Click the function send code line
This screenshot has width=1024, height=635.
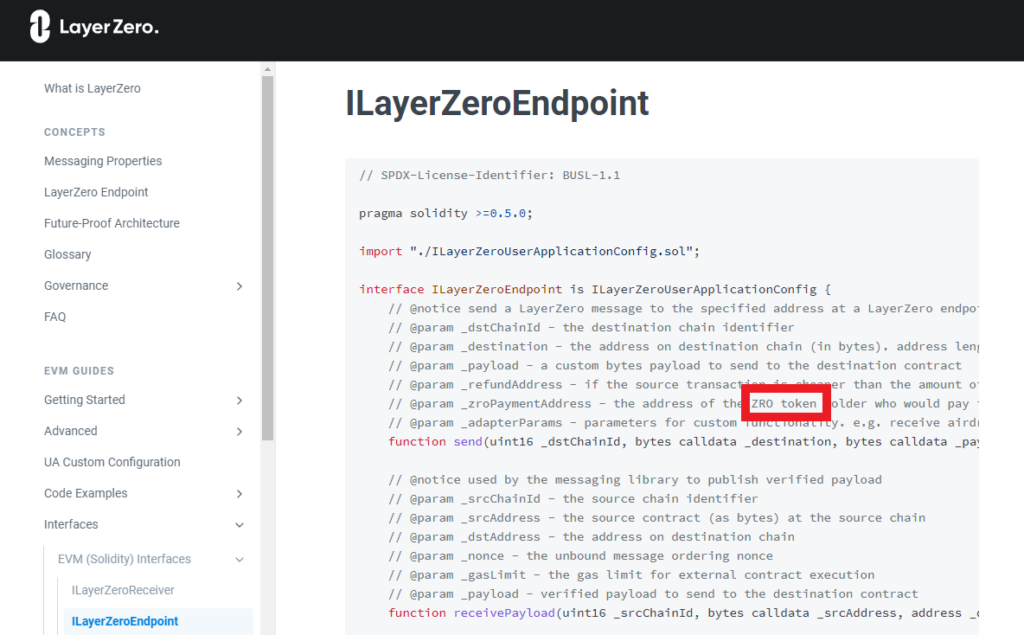point(683,442)
